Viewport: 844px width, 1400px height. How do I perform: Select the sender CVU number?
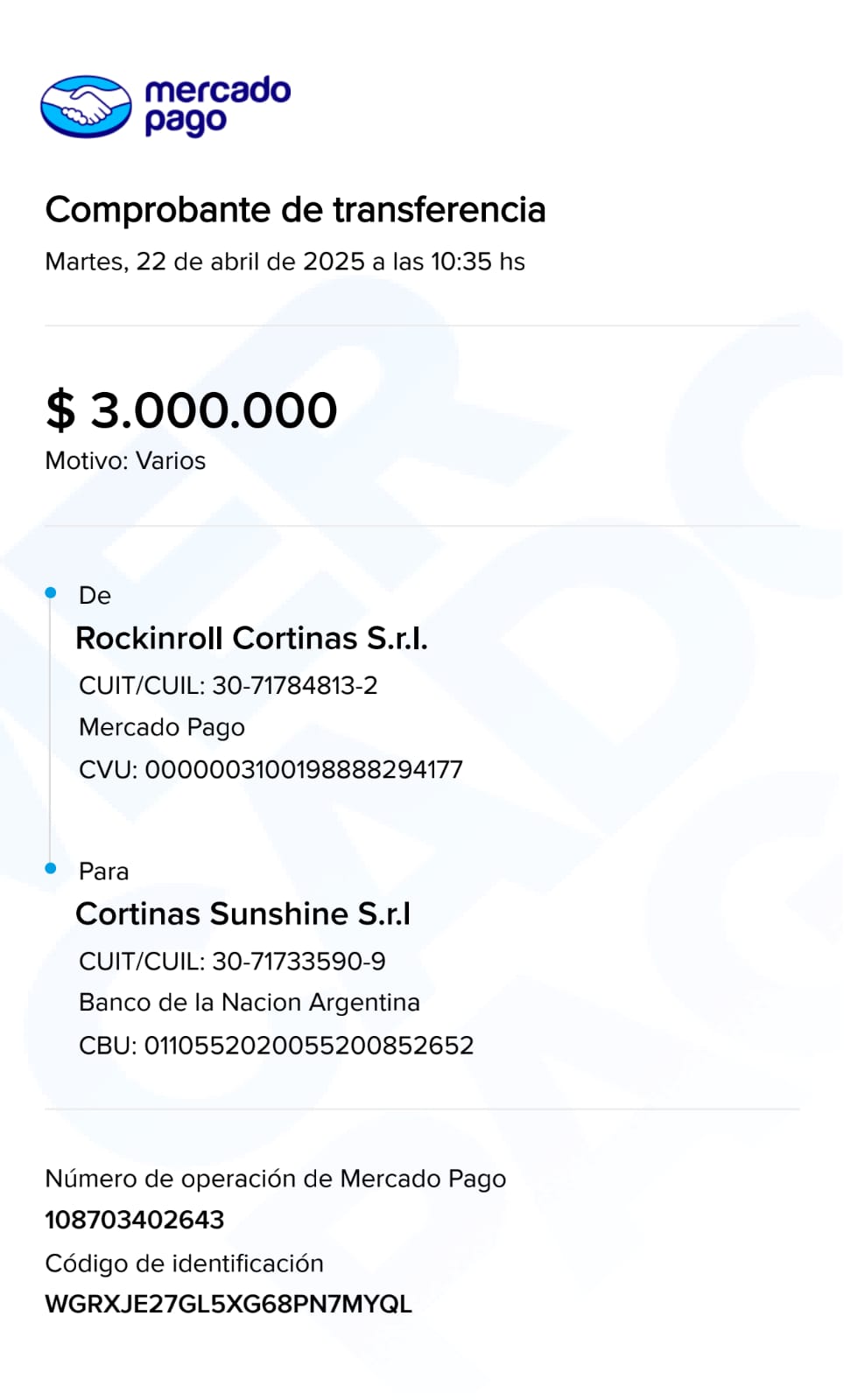pos(303,770)
